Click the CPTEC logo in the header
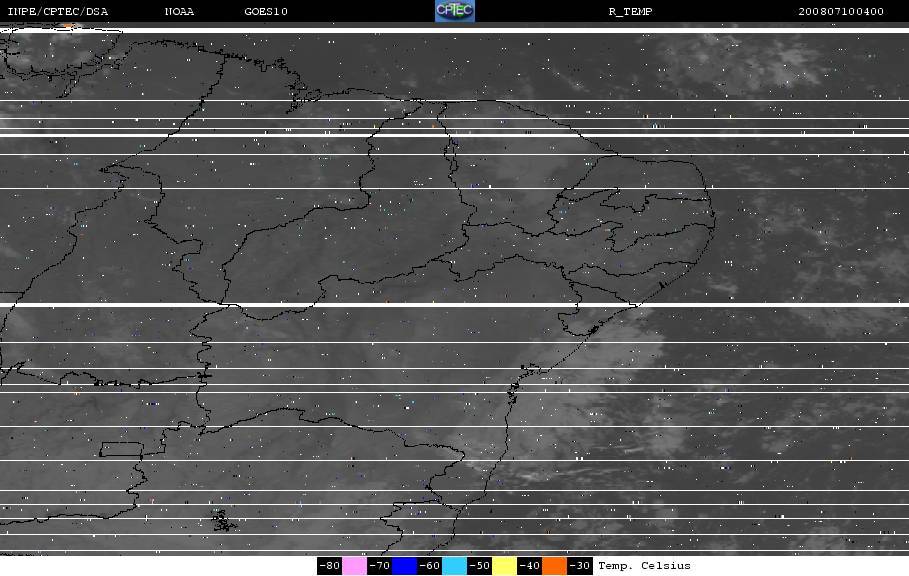The width and height of the screenshot is (909, 576). (454, 11)
